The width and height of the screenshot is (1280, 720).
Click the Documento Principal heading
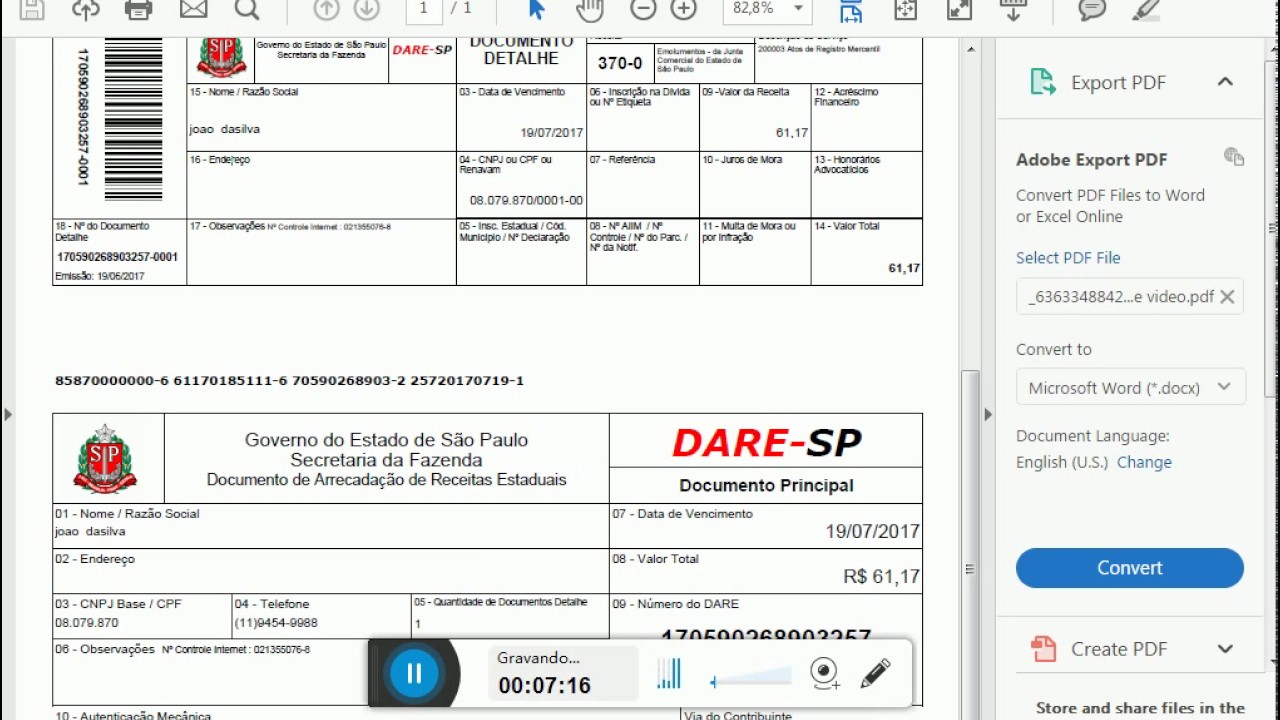pos(767,485)
